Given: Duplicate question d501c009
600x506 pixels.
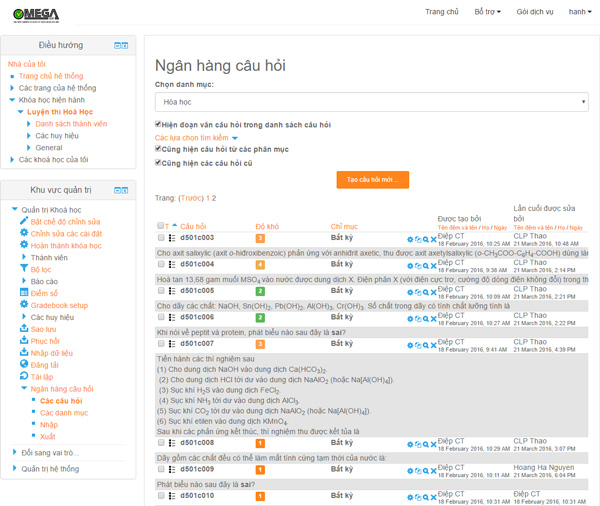Looking at the screenshot, I should (x=418, y=471).
